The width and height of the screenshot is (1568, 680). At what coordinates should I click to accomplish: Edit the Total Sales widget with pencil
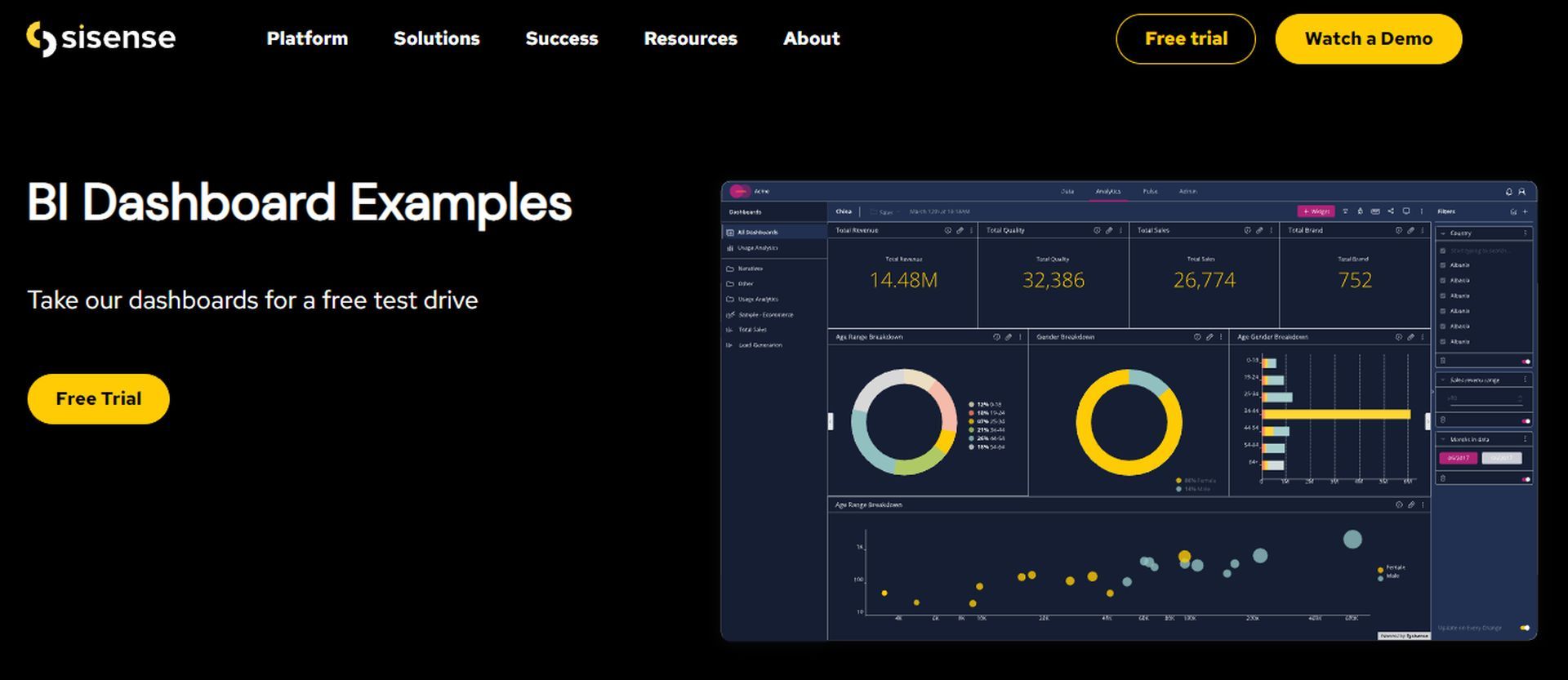point(1259,231)
